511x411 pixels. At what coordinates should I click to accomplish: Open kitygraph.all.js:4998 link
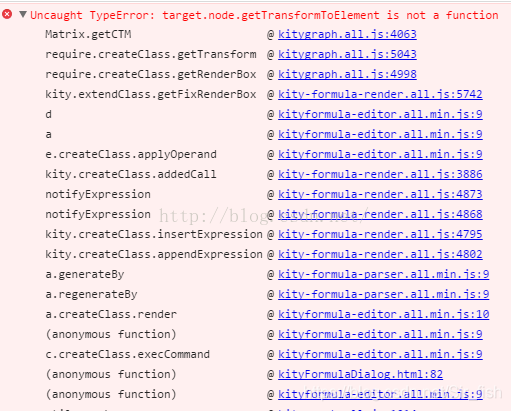click(347, 74)
